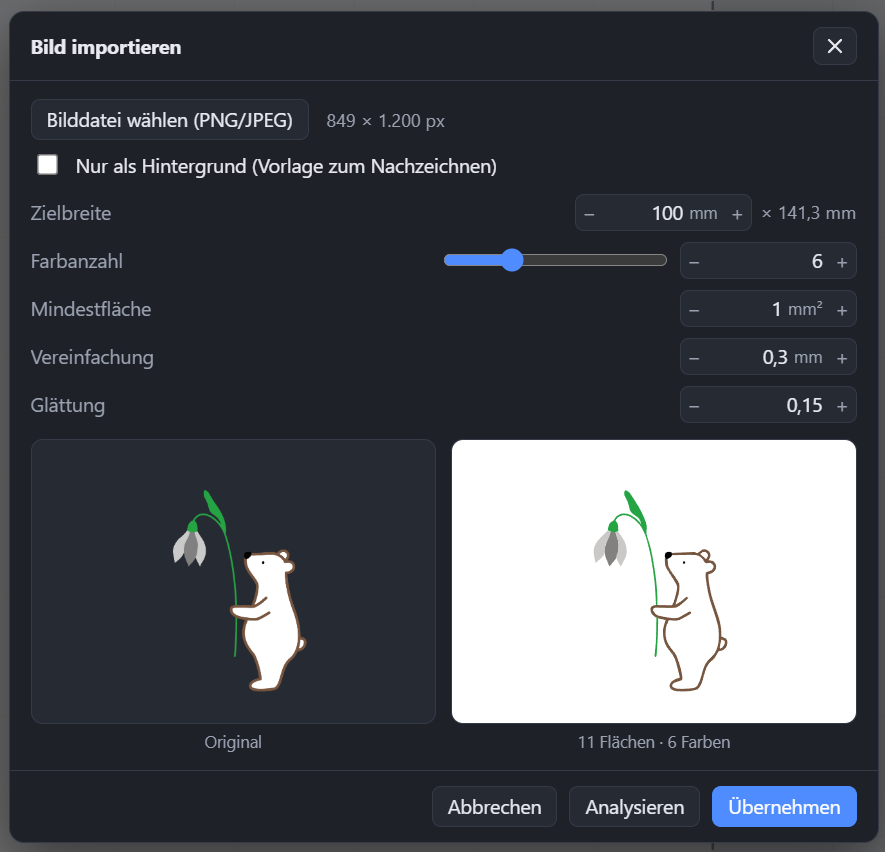
Task: Decrease Zielbreite with the minus icon
Action: point(589,214)
